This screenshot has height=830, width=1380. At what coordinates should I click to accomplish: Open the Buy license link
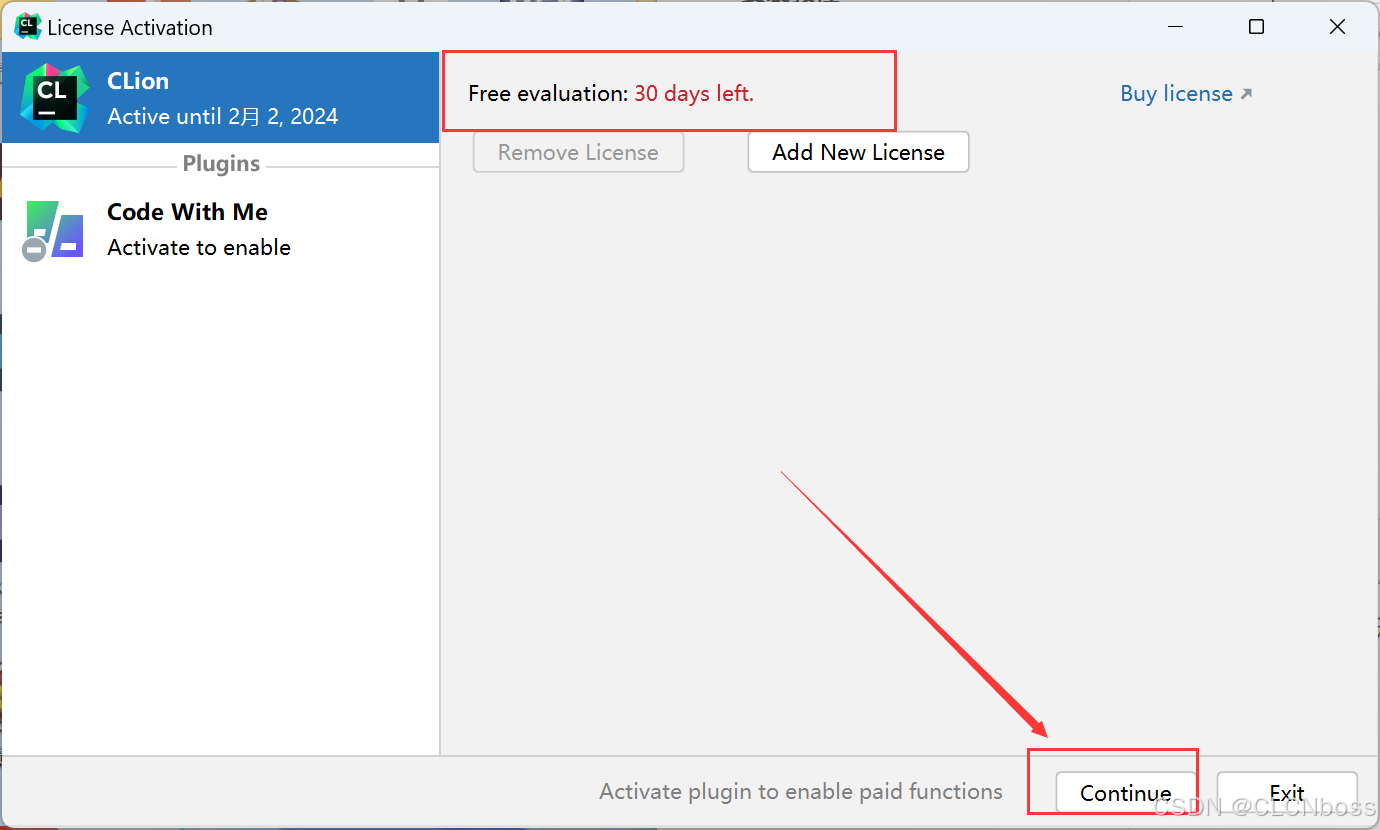(x=1186, y=93)
